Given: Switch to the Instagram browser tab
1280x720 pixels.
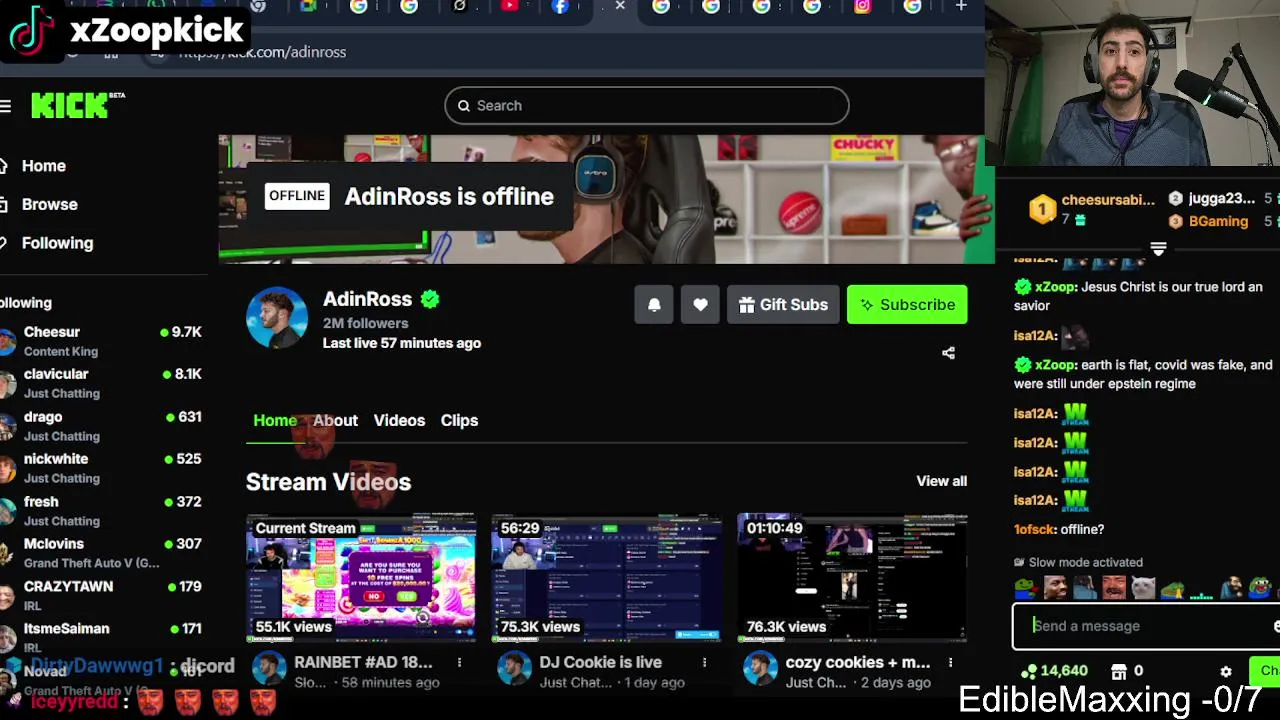Looking at the screenshot, I should point(862,7).
